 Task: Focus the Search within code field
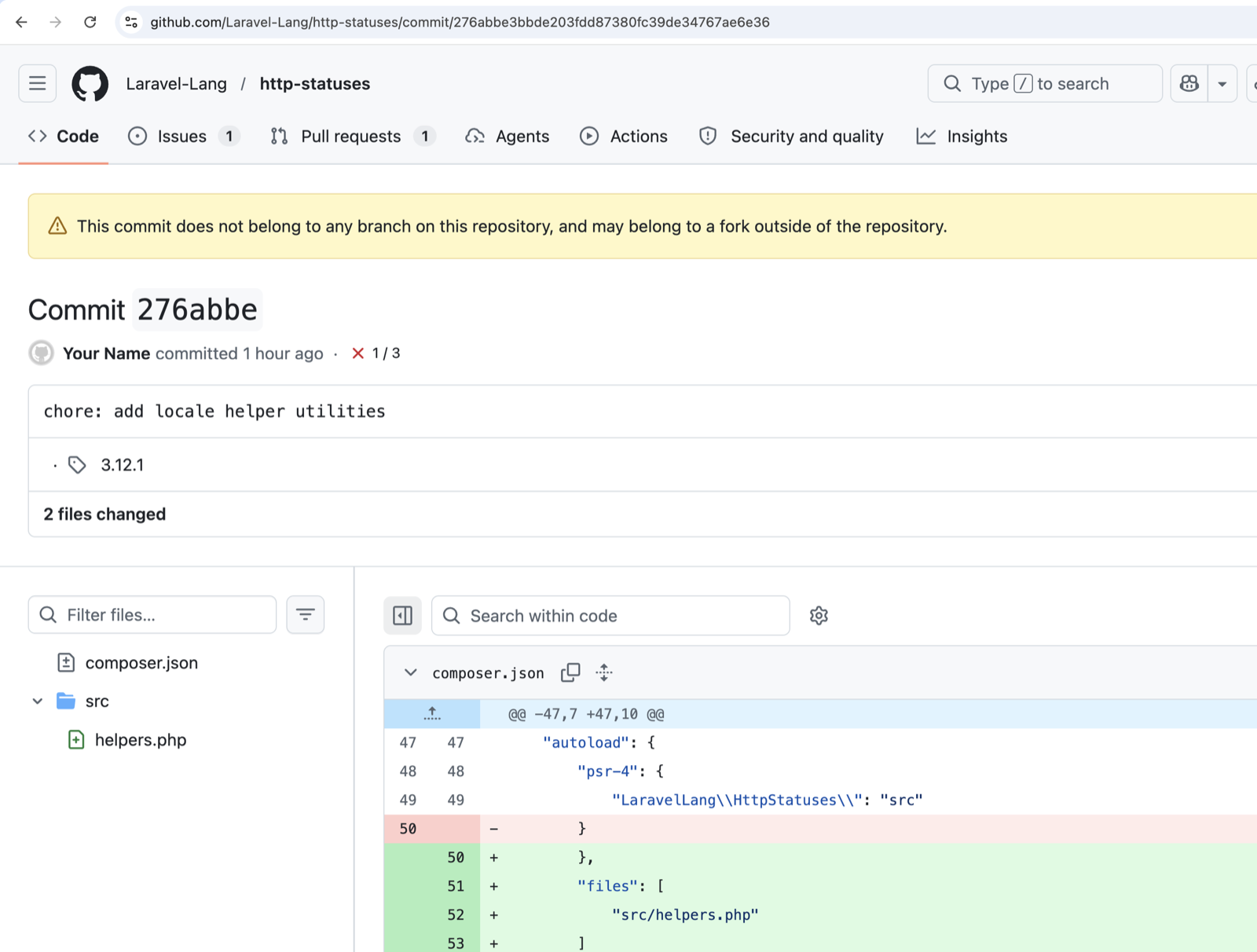point(610,616)
